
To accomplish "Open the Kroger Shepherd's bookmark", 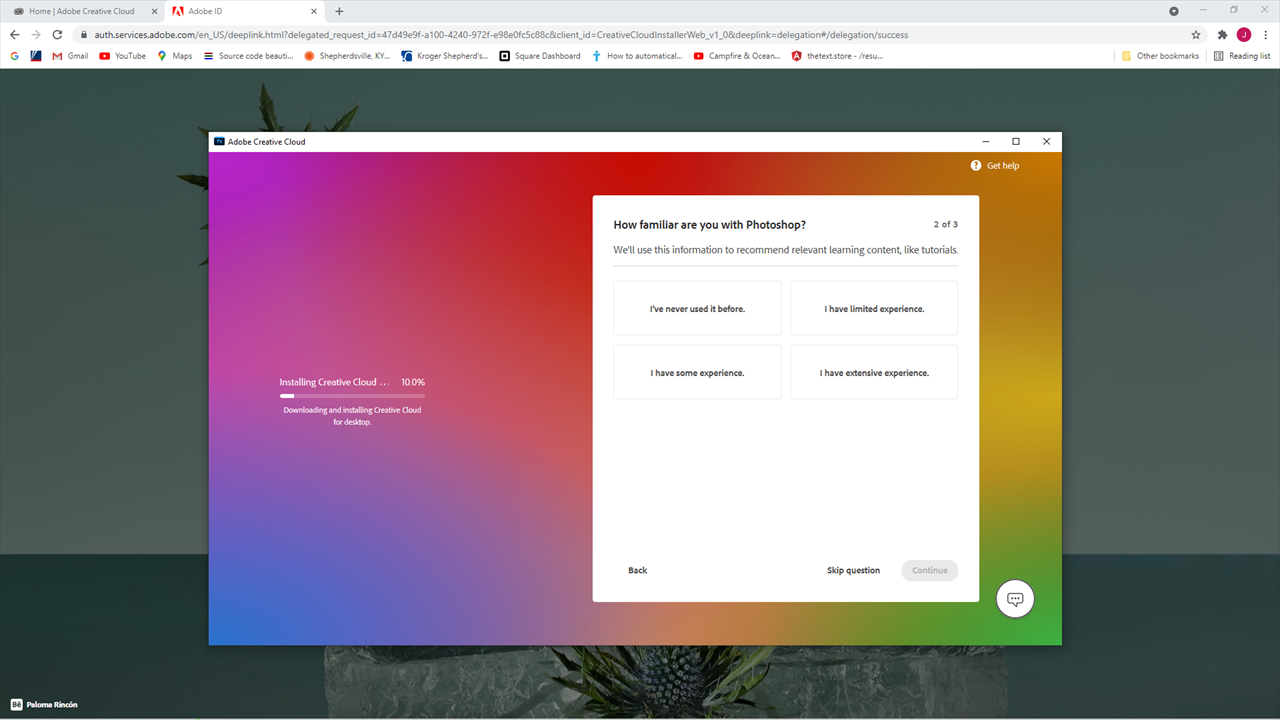I will coord(445,56).
